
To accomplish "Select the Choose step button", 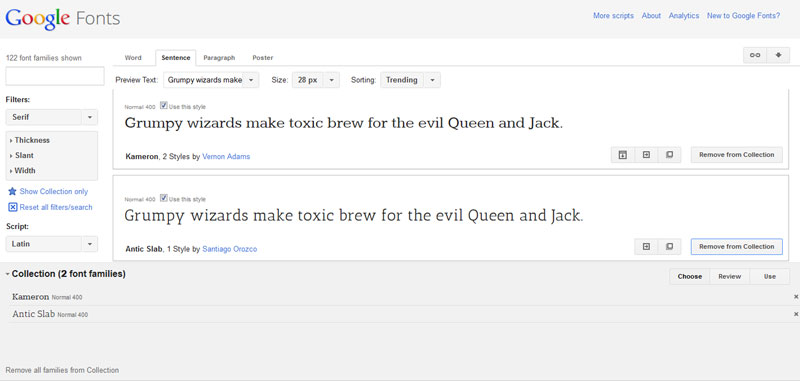I will (690, 276).
